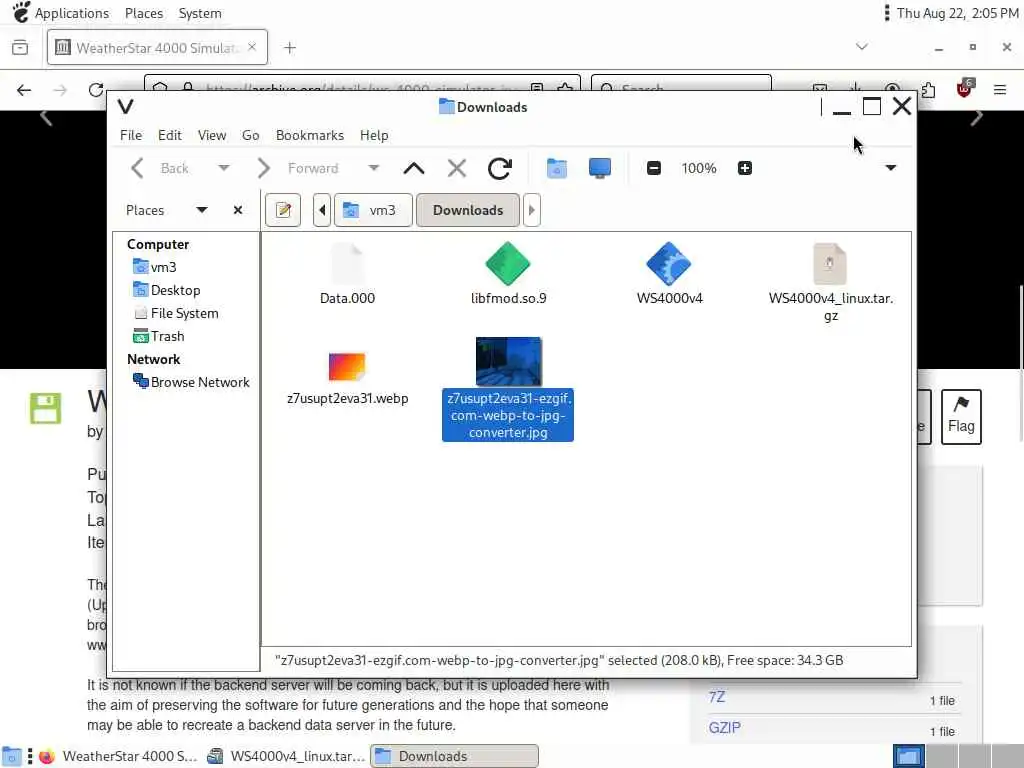The height and width of the screenshot is (768, 1024).
Task: Open the GZIP download link in browser
Action: [724, 728]
